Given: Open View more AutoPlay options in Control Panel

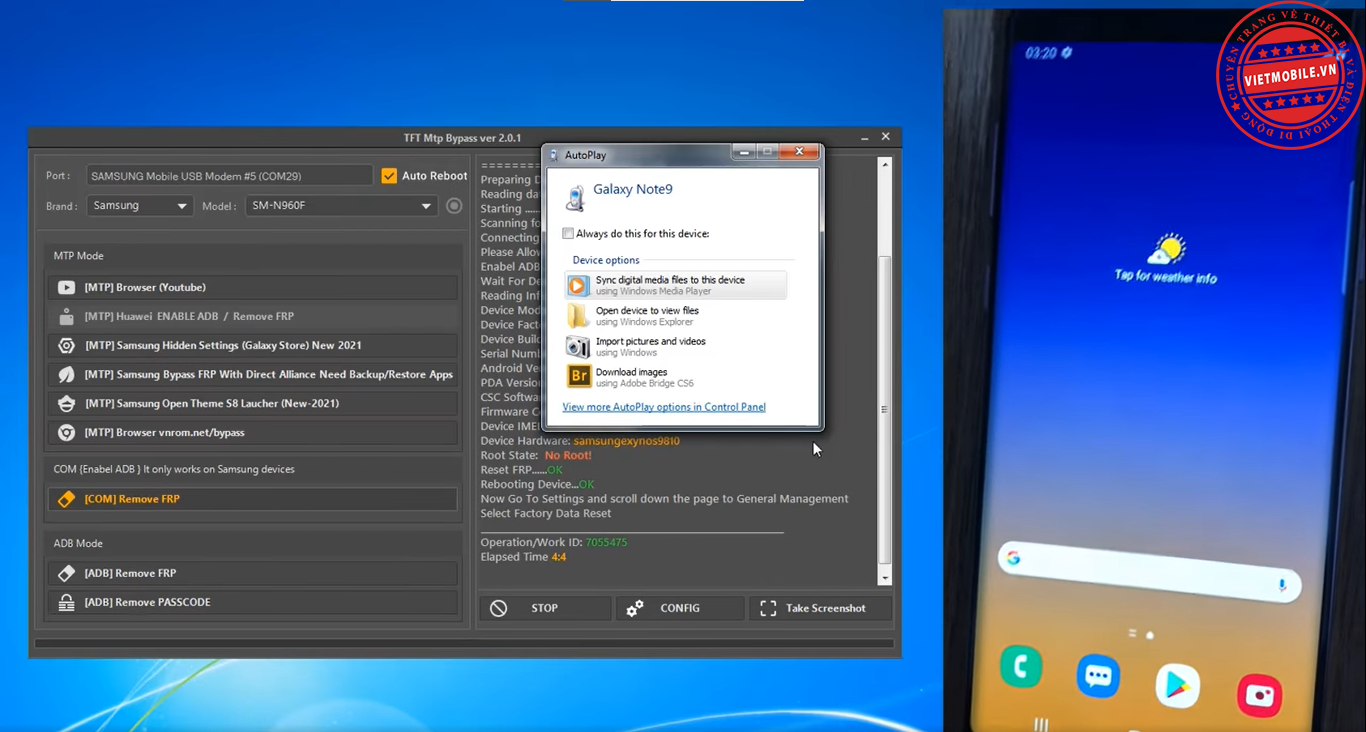Looking at the screenshot, I should point(664,407).
